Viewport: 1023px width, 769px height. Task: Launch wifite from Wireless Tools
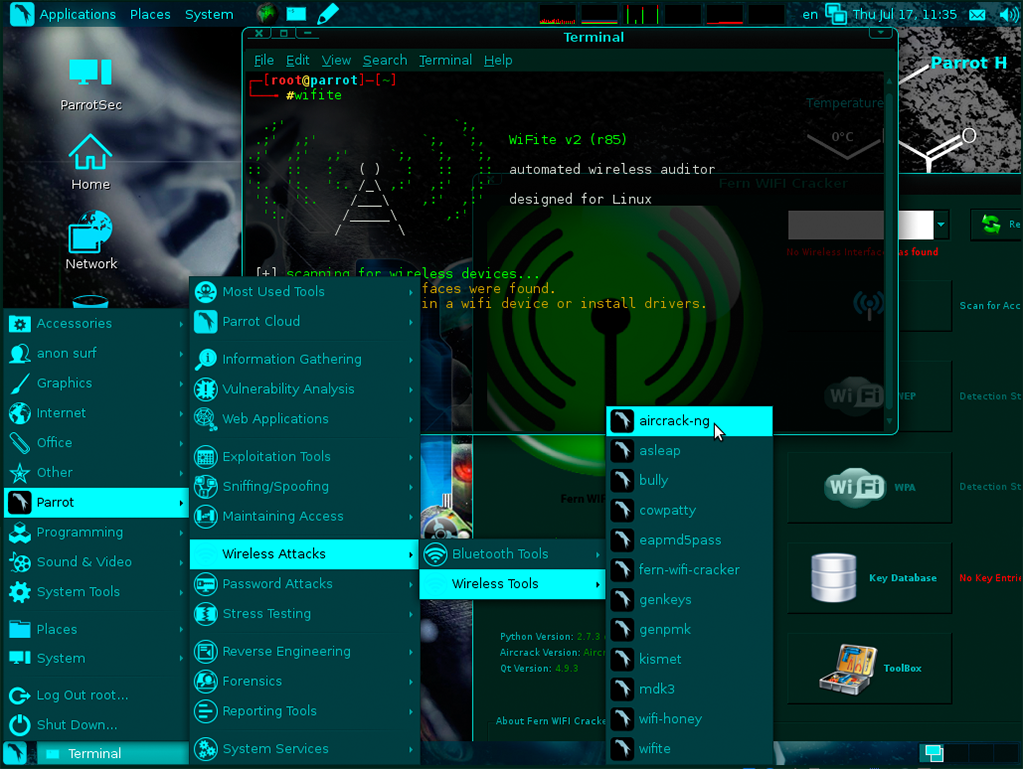click(x=690, y=749)
